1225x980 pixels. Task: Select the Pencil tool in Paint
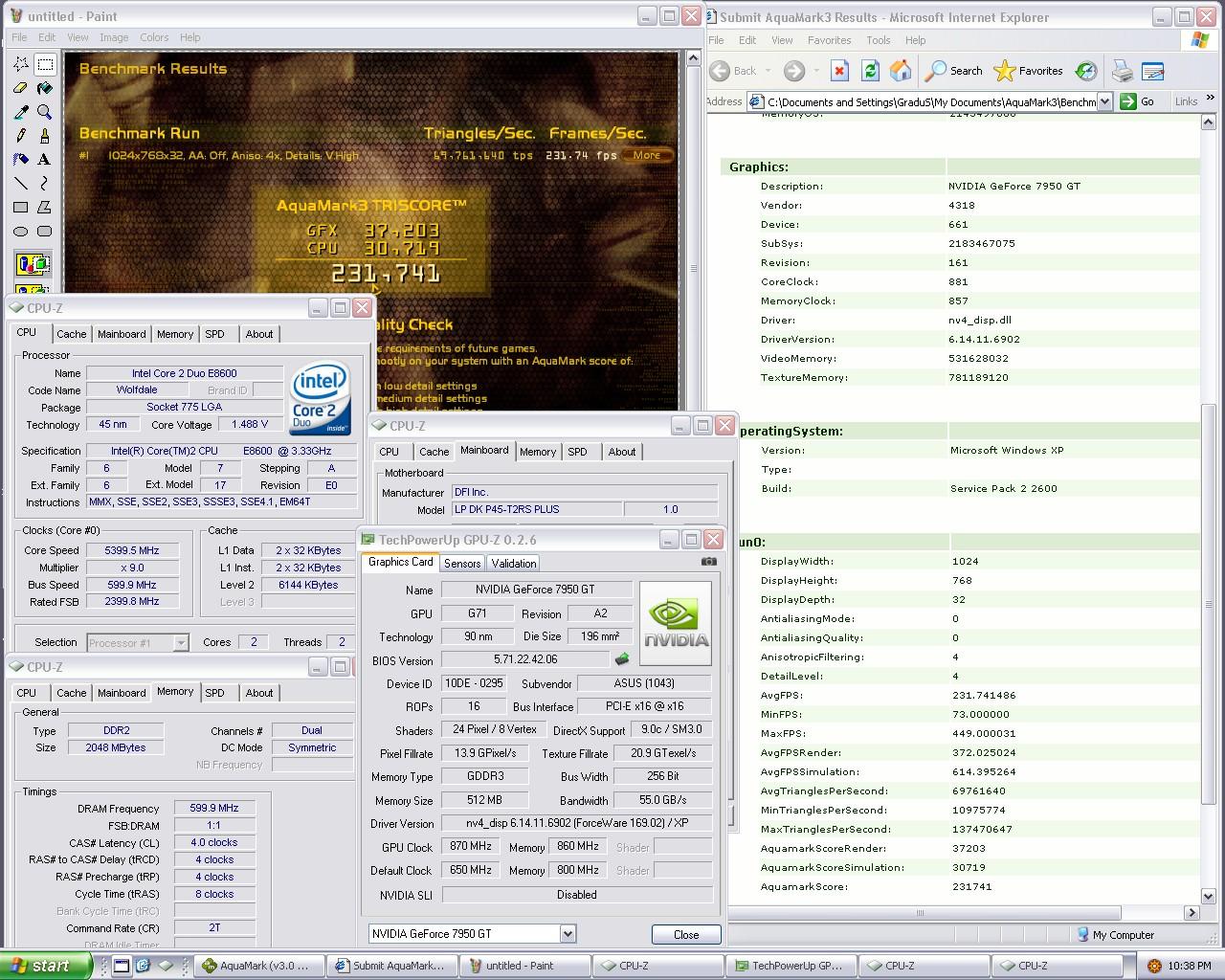[21, 136]
